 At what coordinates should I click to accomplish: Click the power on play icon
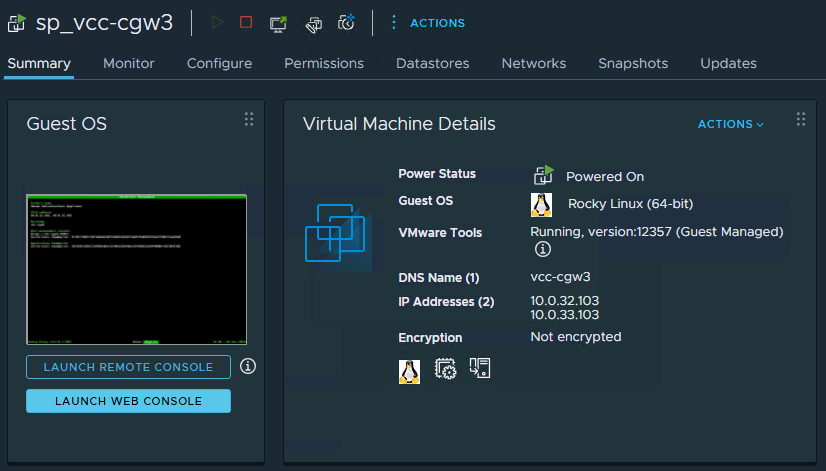217,22
